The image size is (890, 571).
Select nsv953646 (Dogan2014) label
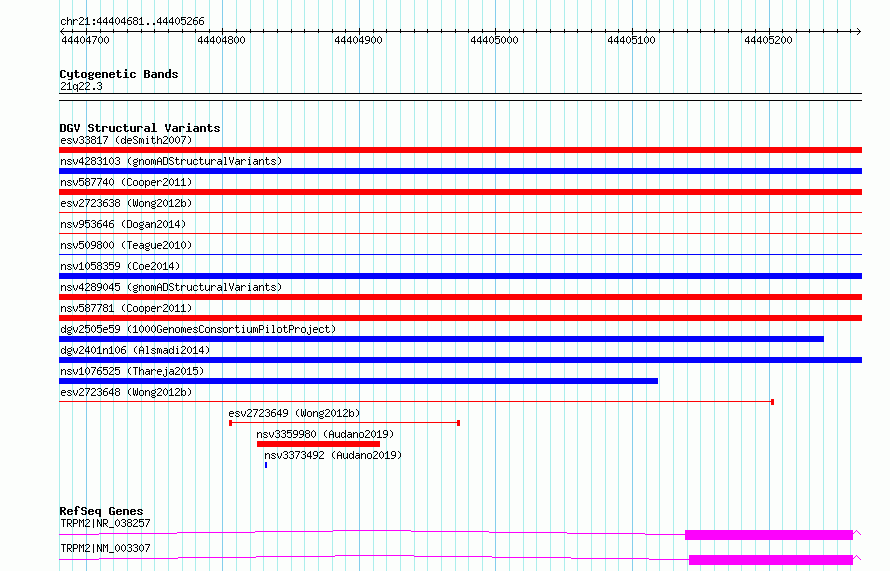tap(123, 224)
